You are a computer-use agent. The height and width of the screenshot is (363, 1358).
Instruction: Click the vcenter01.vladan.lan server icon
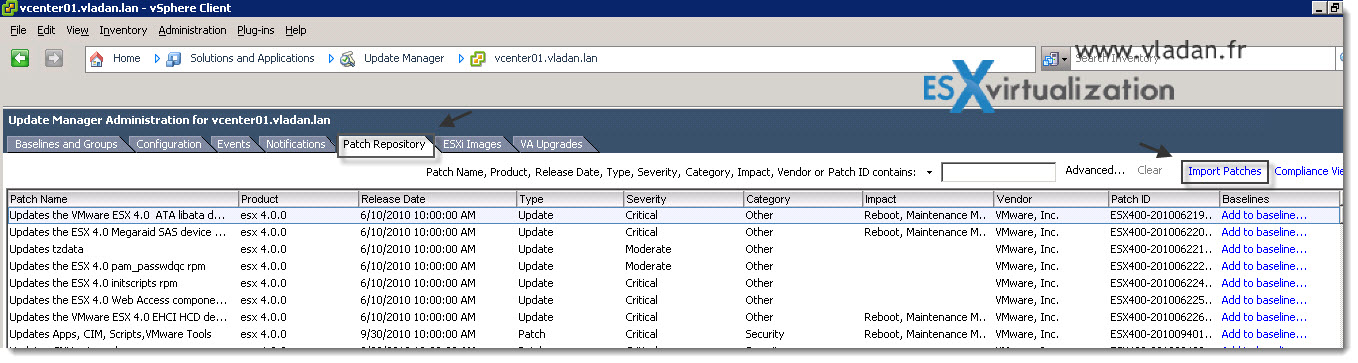tap(478, 59)
